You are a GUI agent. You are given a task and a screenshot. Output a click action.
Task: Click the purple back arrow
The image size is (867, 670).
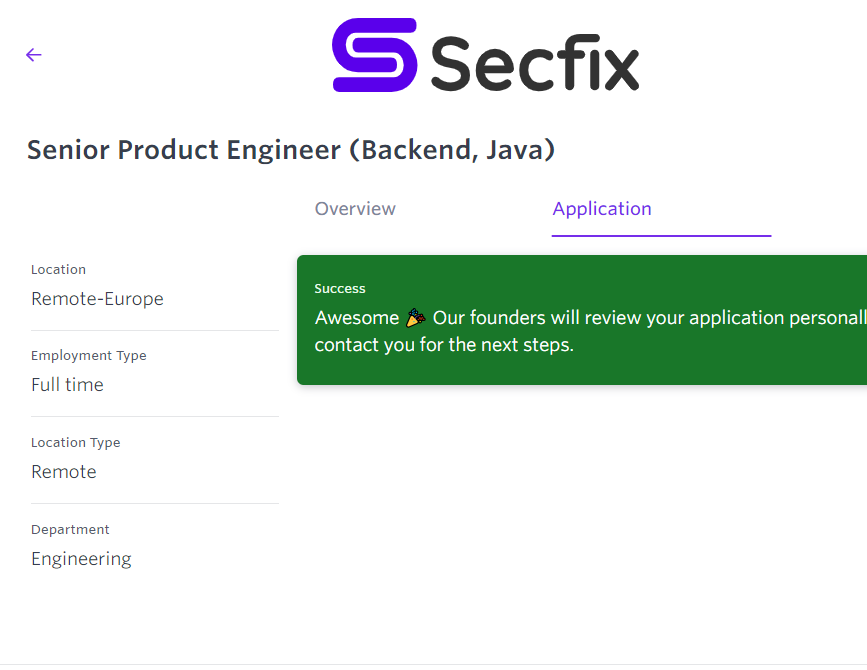pyautogui.click(x=34, y=55)
